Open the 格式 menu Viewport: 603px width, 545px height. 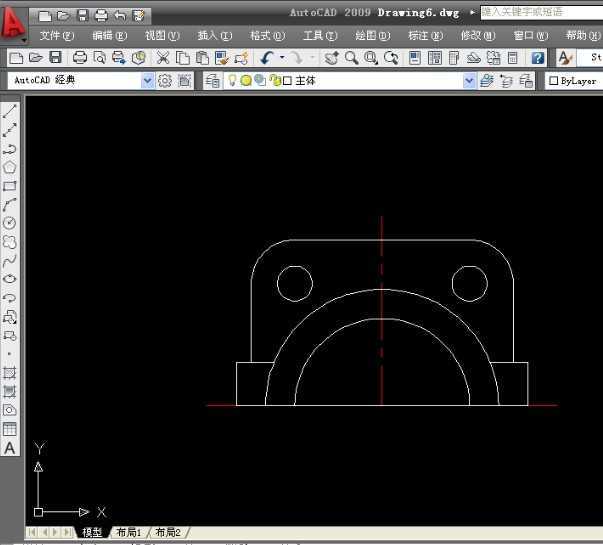pos(267,36)
